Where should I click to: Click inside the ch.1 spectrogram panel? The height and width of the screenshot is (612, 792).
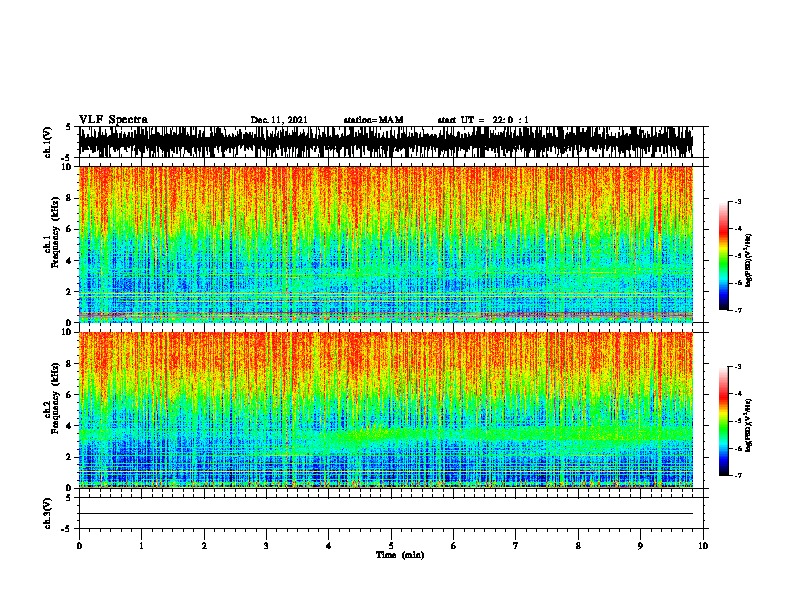386,244
